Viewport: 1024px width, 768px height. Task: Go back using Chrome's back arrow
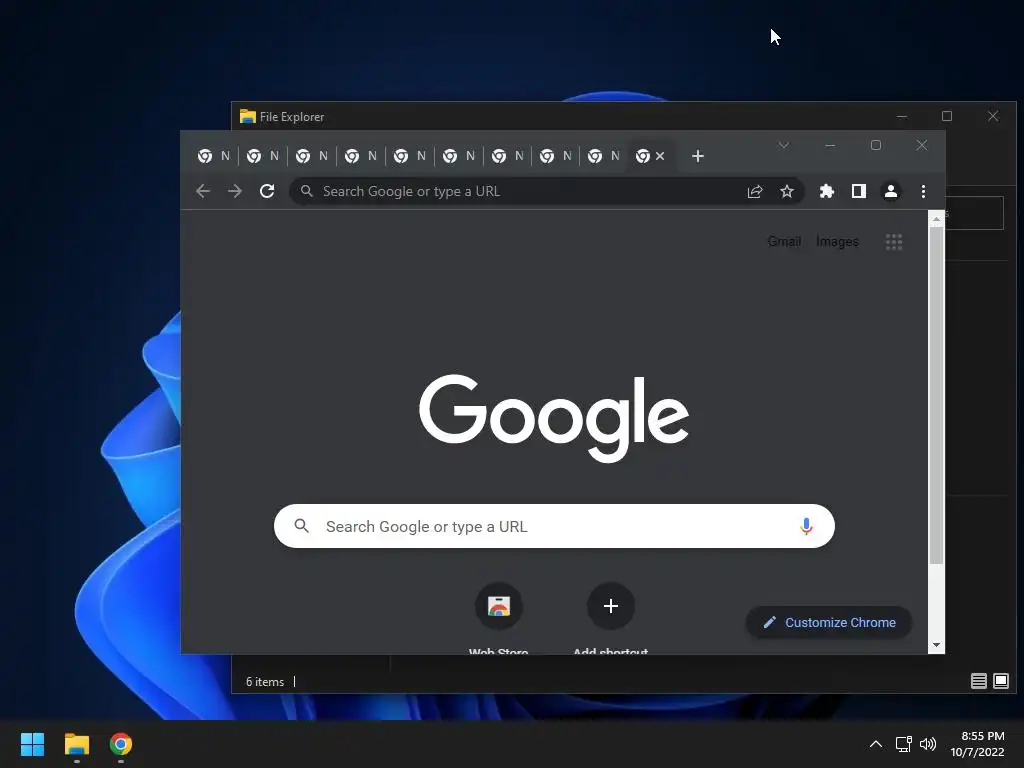[203, 191]
